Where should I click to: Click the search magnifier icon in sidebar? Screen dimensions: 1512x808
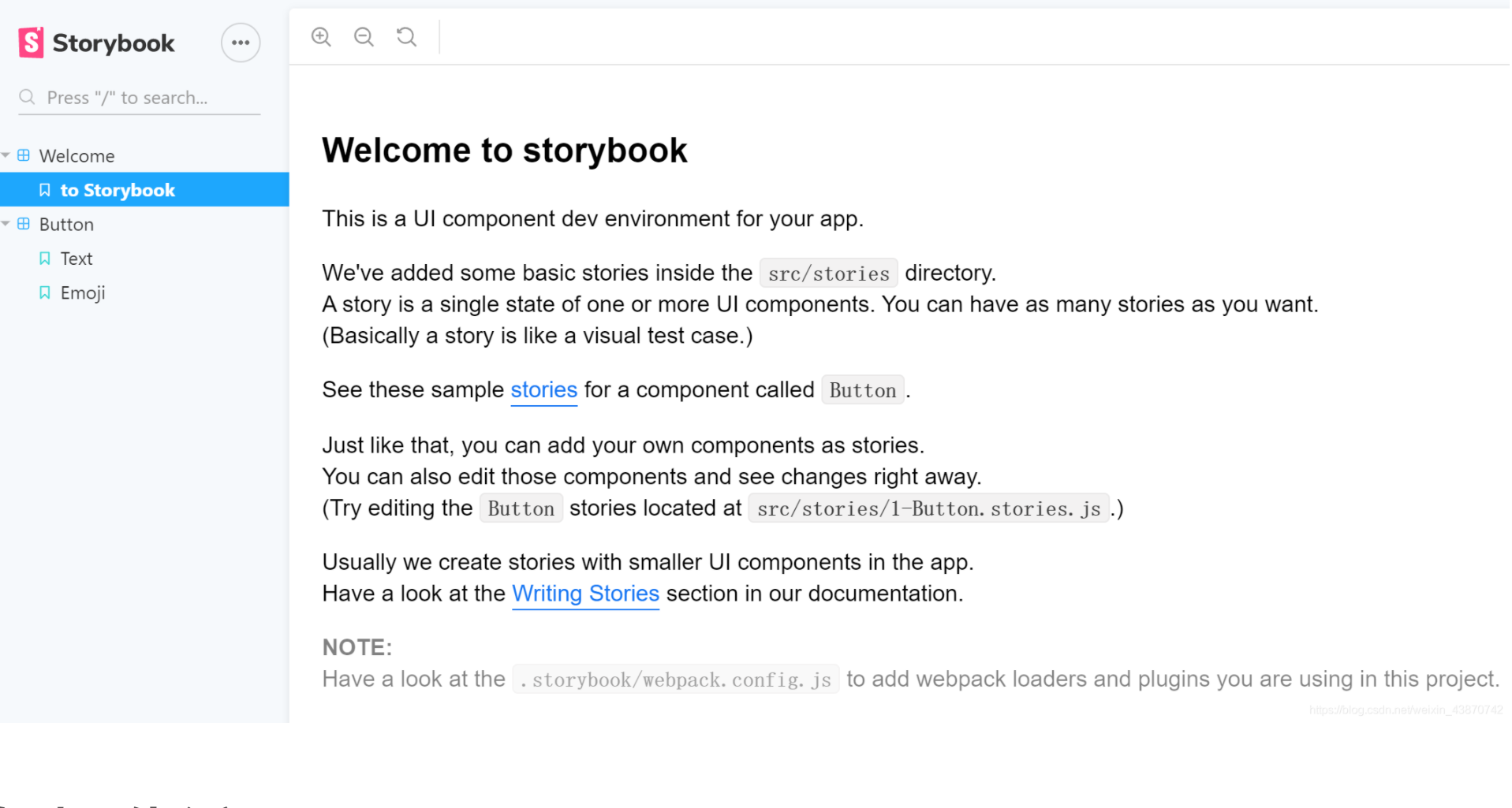(x=27, y=97)
